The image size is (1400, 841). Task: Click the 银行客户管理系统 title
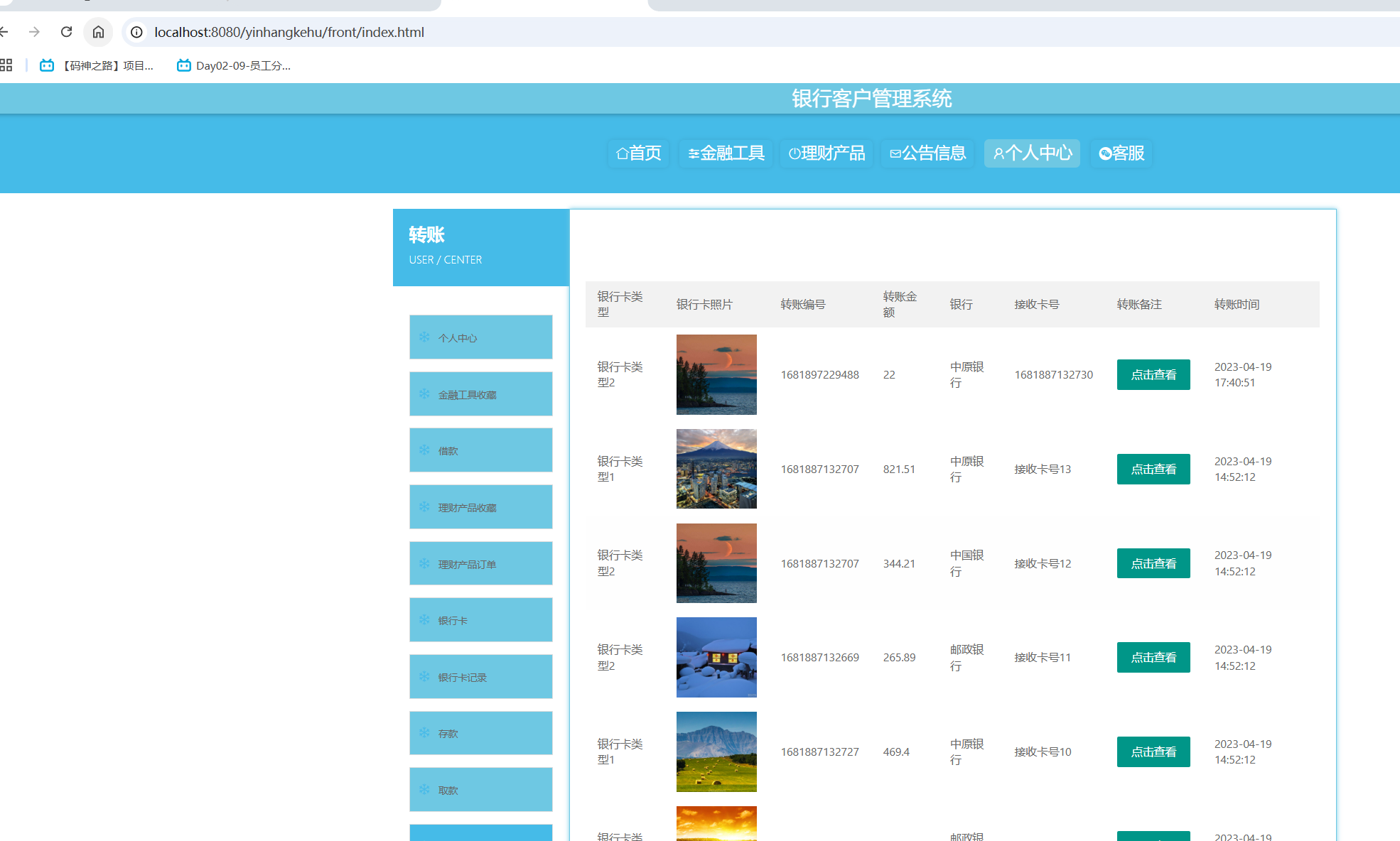click(x=872, y=98)
